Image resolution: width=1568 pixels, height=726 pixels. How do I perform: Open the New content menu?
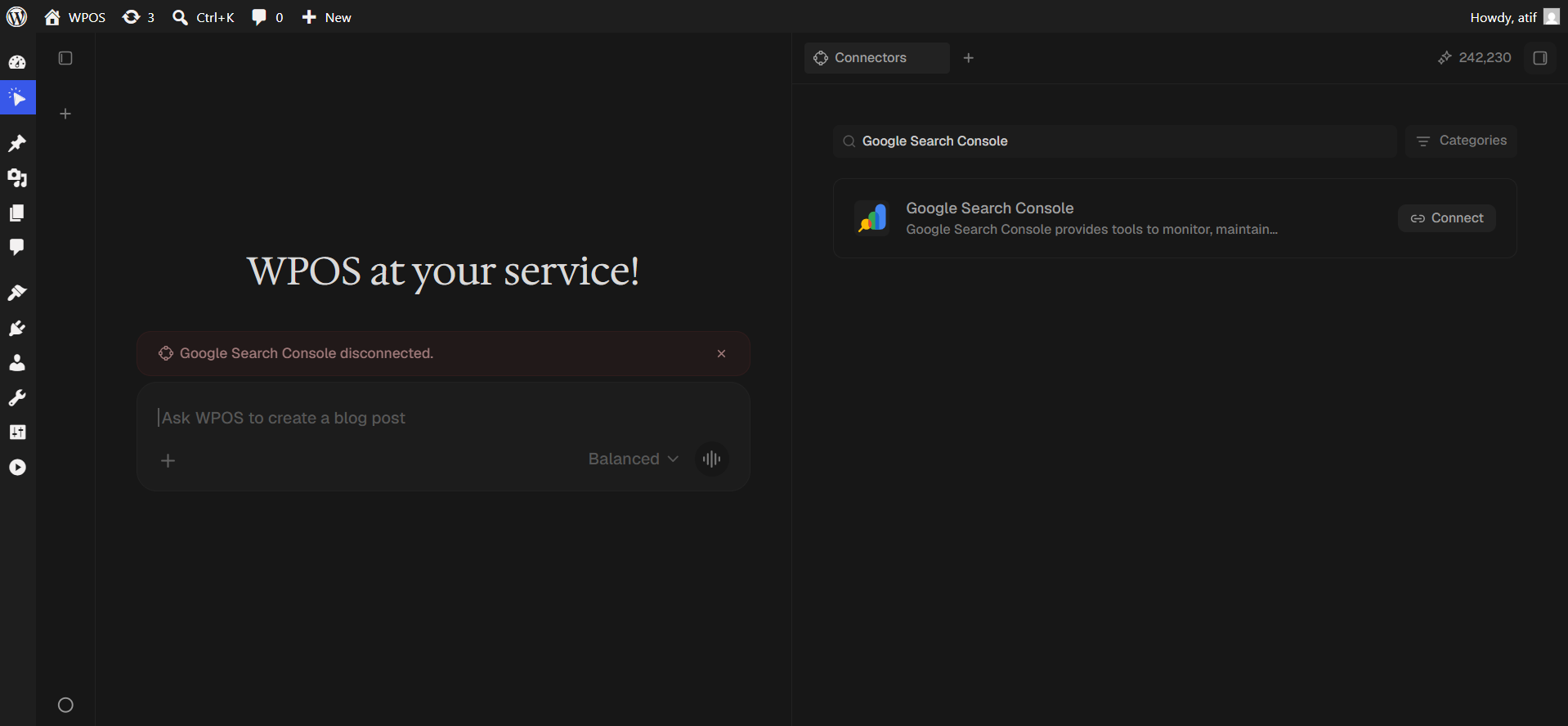pyautogui.click(x=326, y=17)
